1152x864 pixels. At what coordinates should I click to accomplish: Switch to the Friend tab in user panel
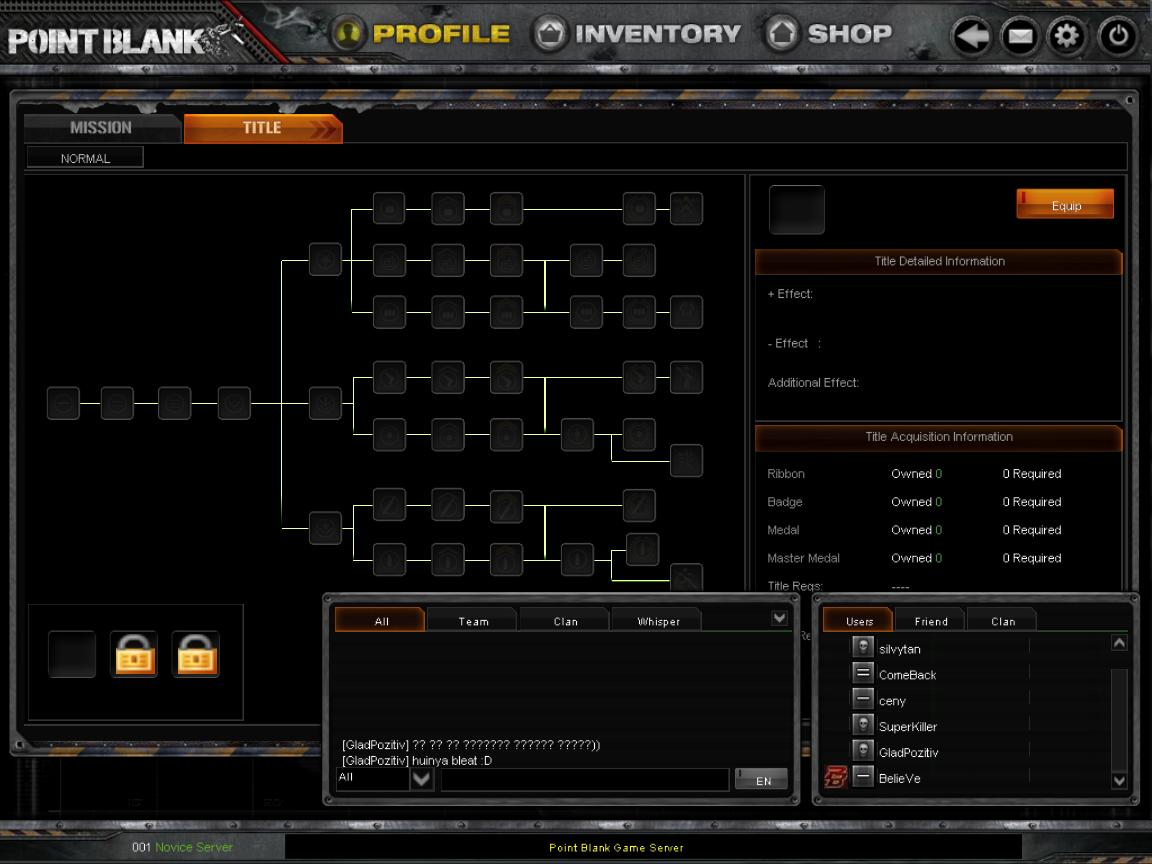coord(930,621)
